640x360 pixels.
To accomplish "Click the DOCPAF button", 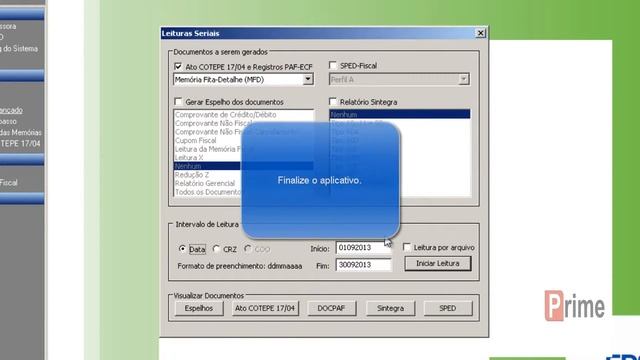I will (x=331, y=309).
